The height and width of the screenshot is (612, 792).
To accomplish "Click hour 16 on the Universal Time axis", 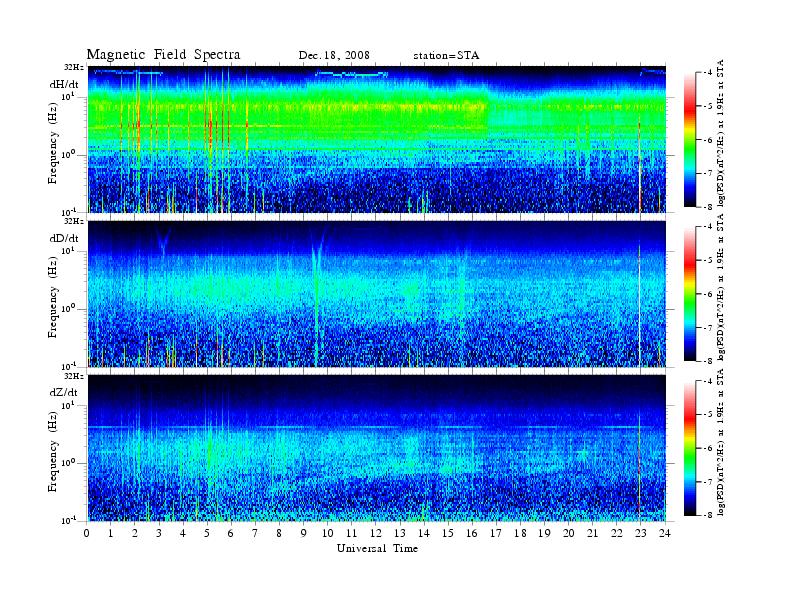I will (472, 533).
